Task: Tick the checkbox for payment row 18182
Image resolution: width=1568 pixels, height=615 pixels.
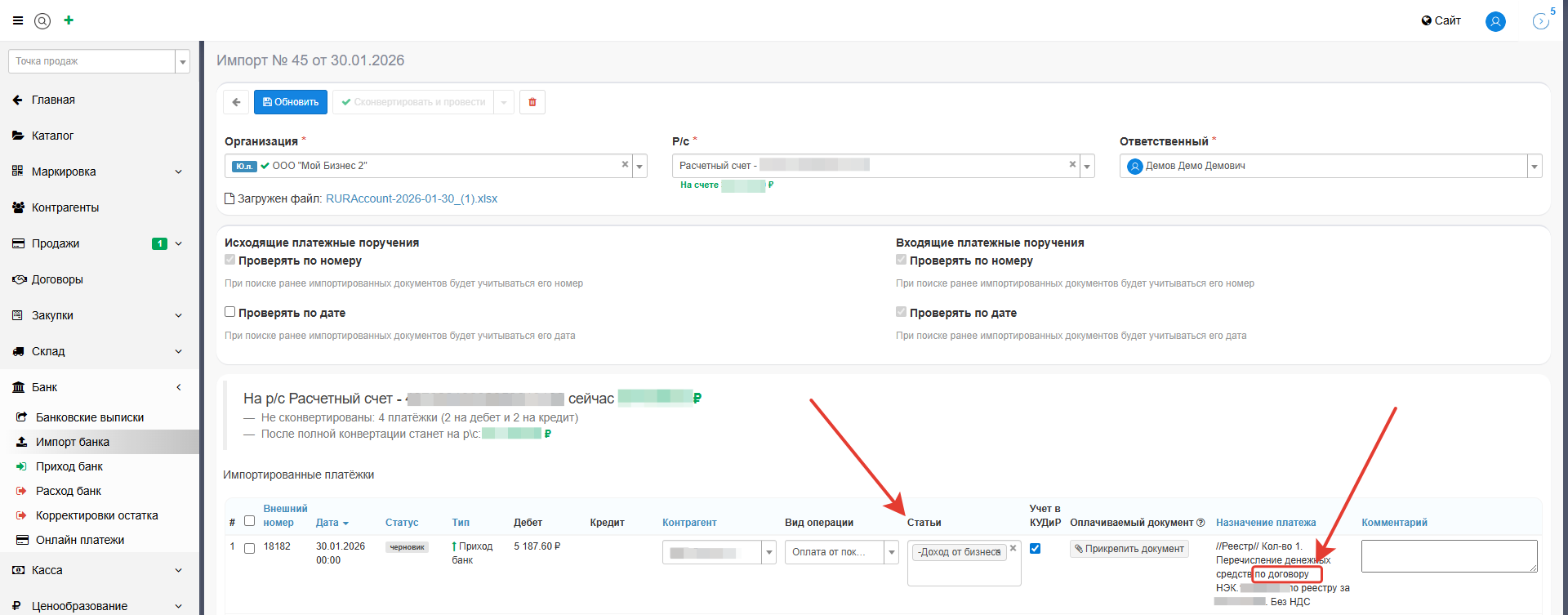Action: coord(250,548)
